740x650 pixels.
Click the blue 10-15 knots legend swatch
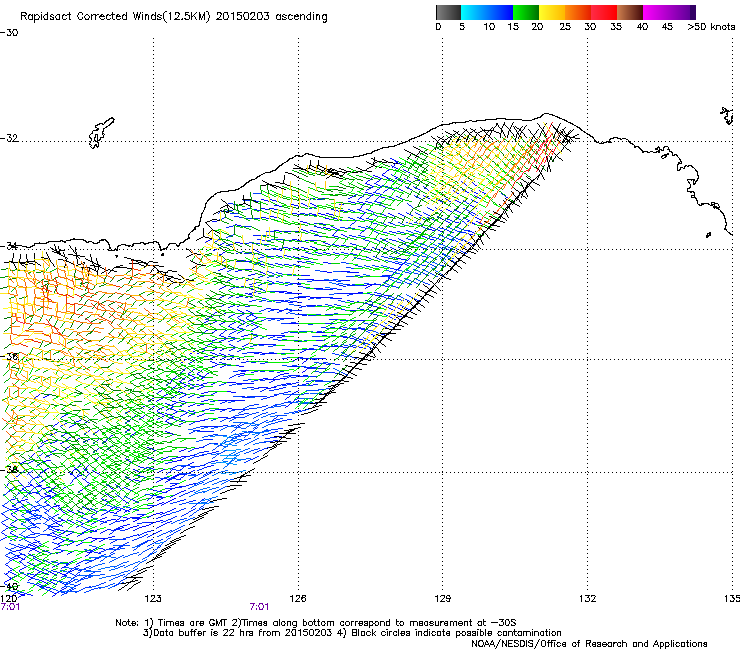click(500, 12)
